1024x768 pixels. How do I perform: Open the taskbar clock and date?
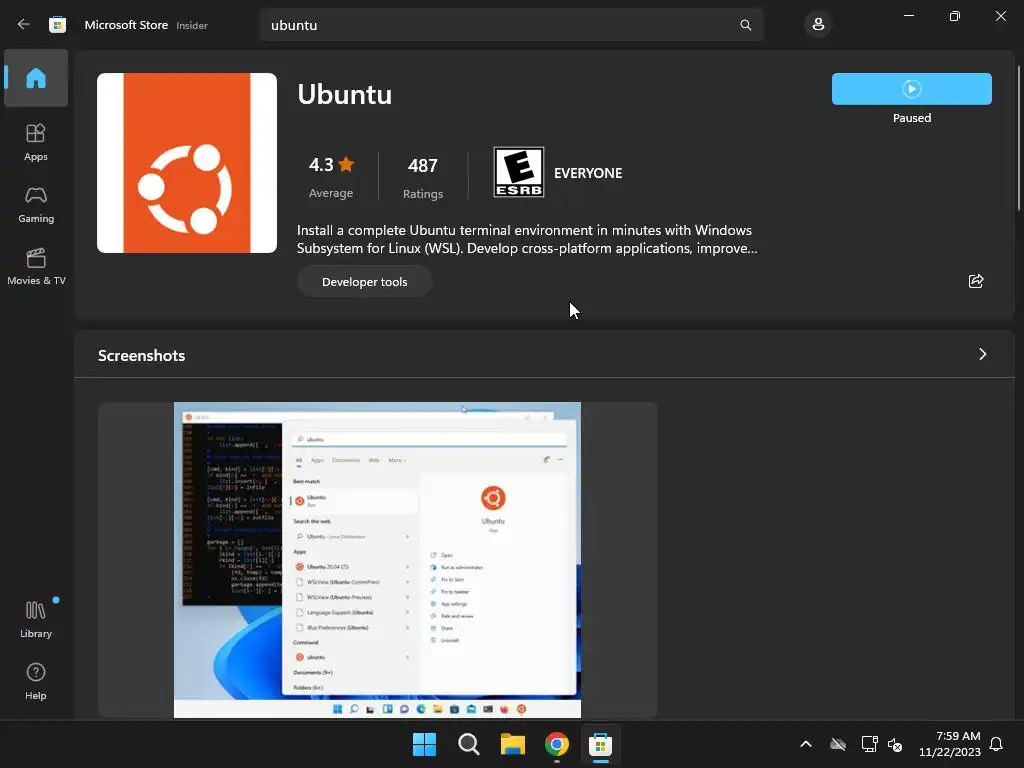(950, 744)
